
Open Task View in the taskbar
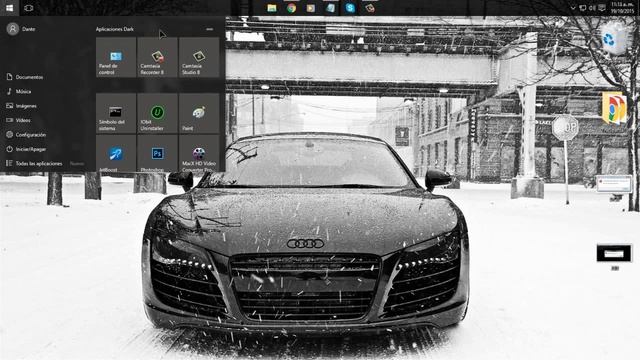(29, 8)
